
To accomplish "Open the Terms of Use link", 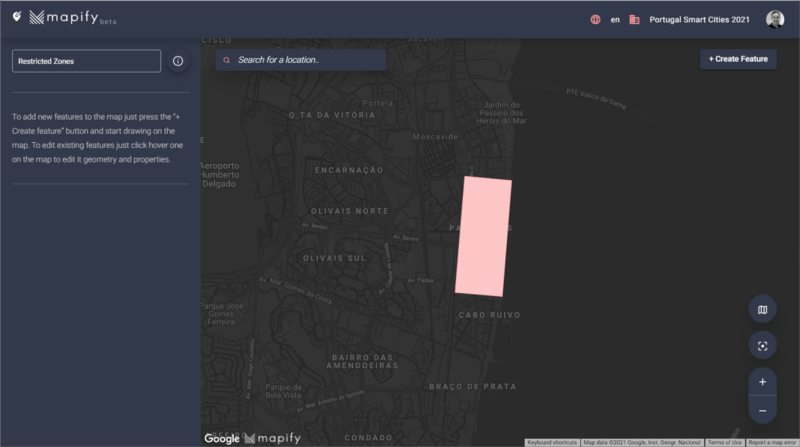I will coord(724,442).
